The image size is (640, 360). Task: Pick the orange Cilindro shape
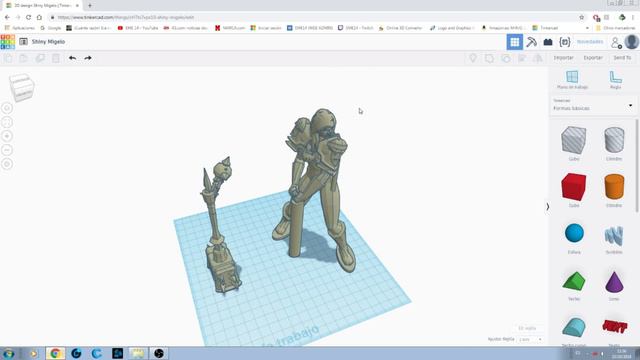tap(614, 187)
